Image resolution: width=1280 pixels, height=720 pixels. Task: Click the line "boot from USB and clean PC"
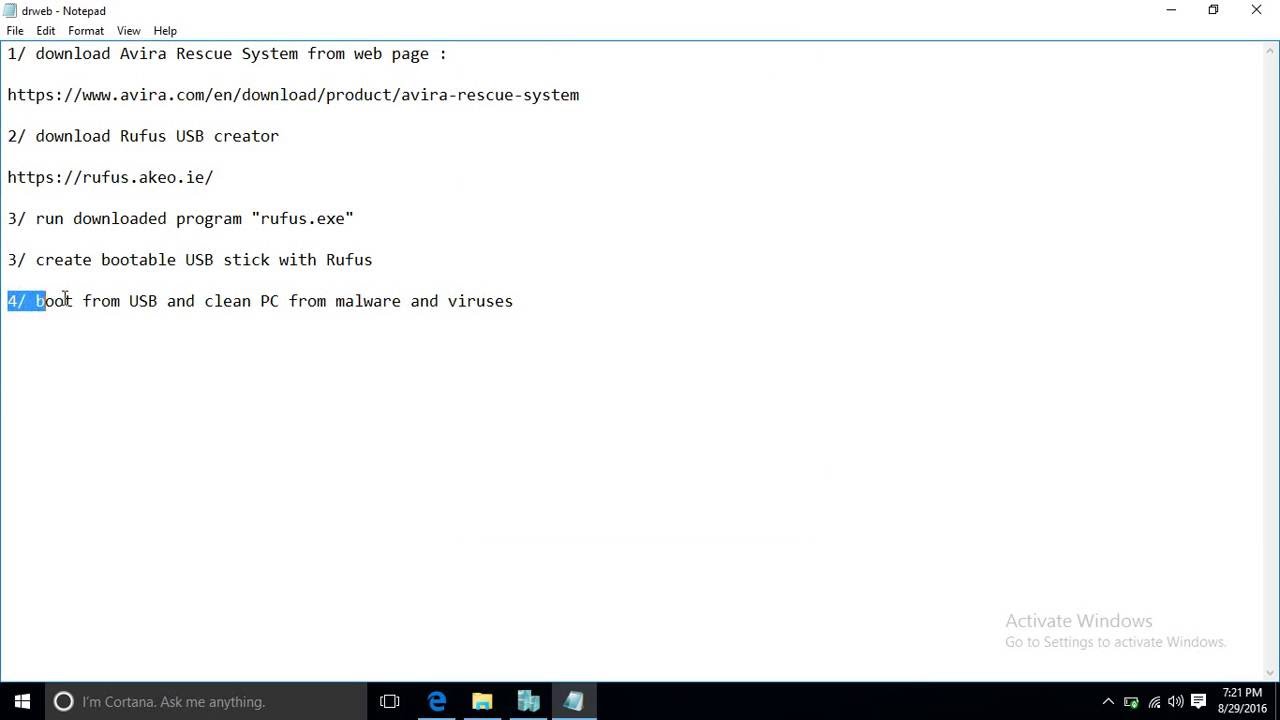(x=260, y=301)
